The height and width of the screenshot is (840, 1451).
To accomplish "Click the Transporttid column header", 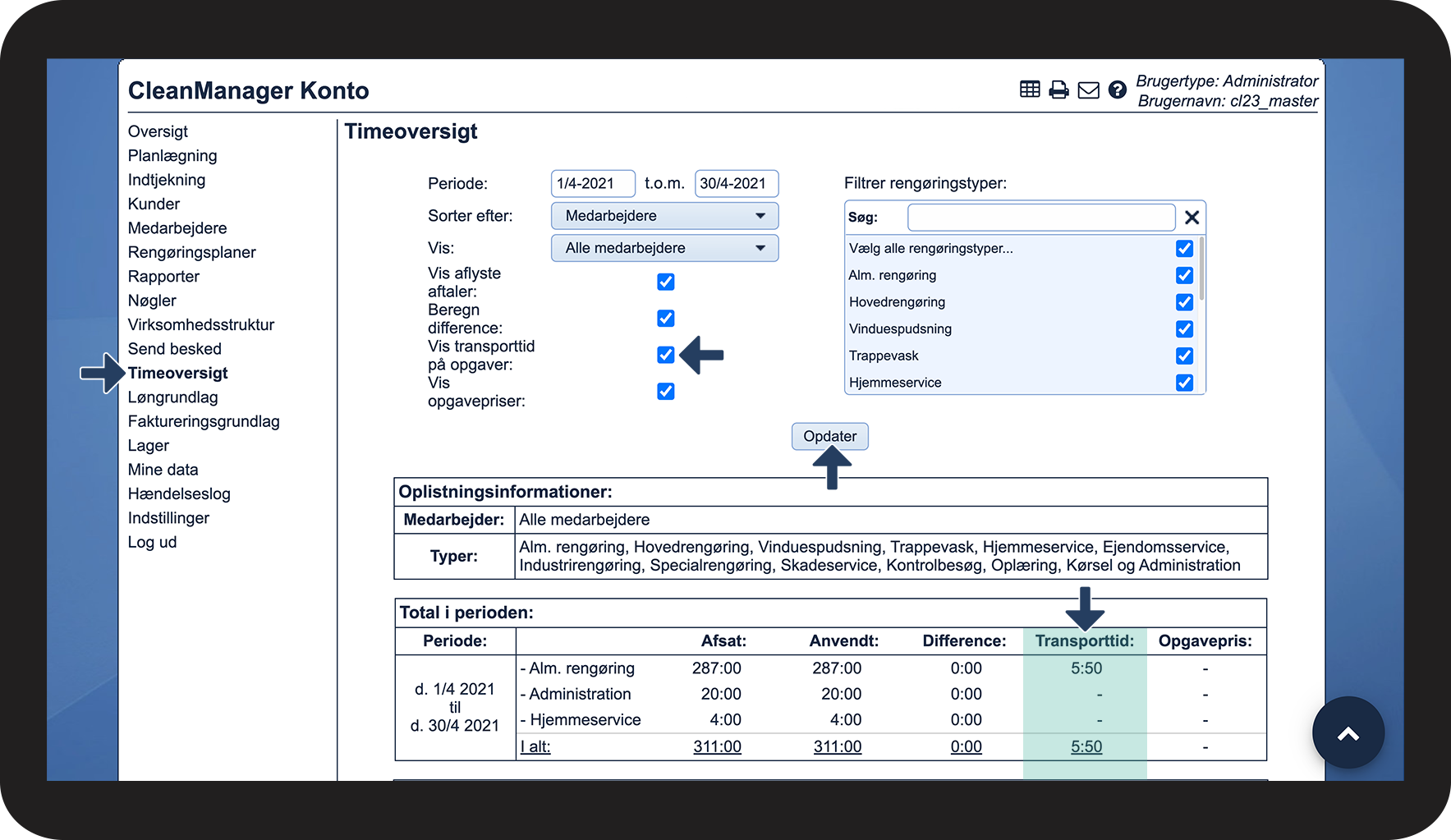I will coord(1084,640).
